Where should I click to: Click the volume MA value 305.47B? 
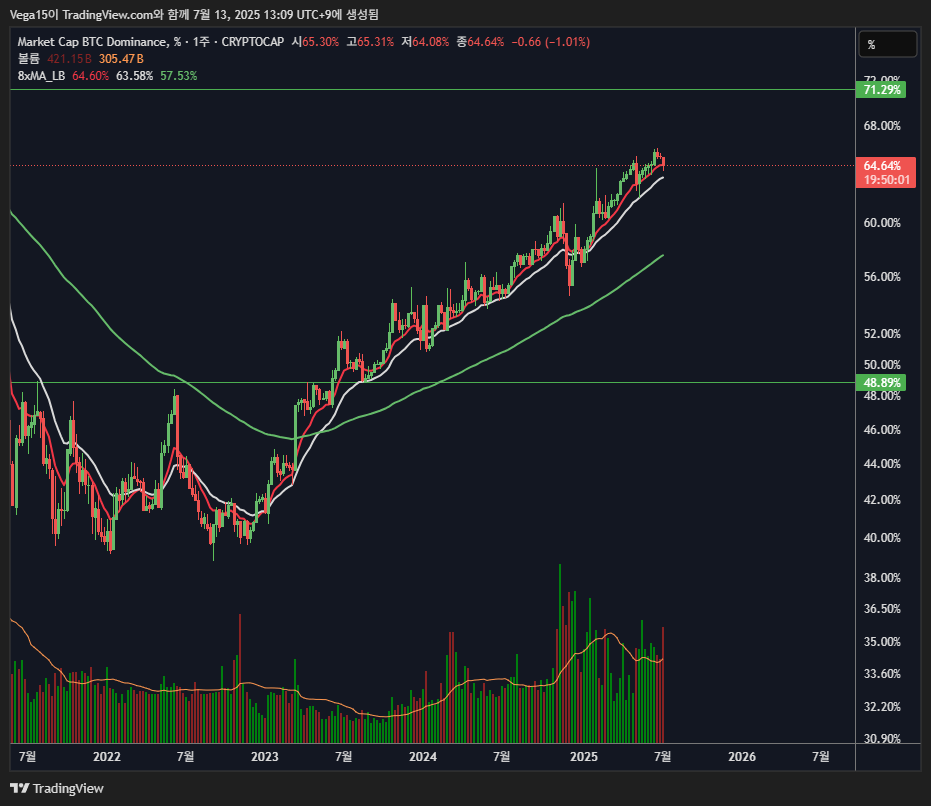pos(121,59)
